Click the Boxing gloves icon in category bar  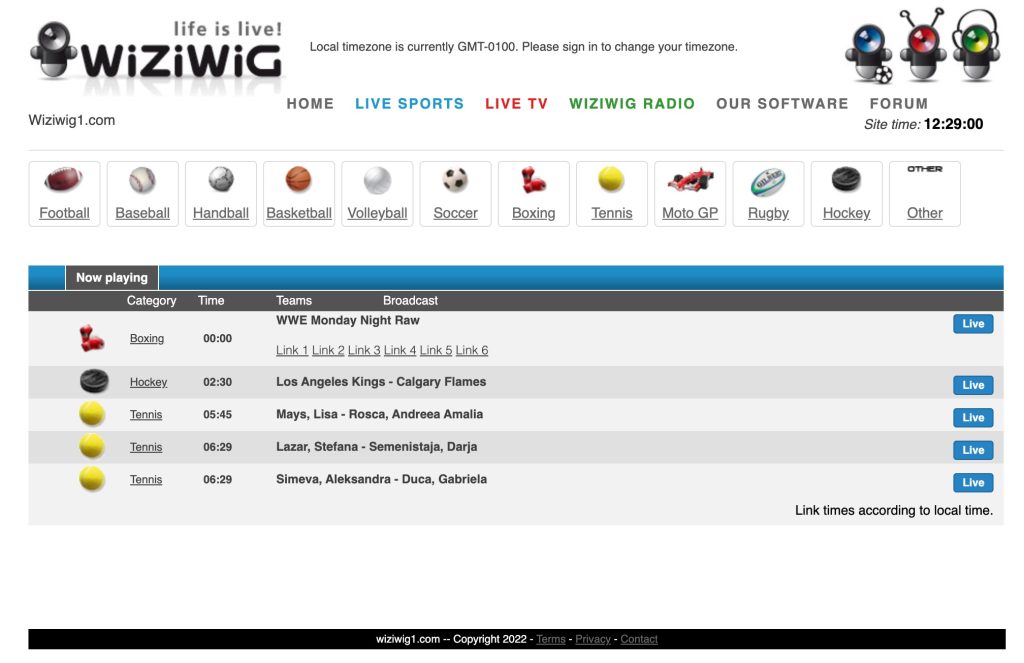(x=533, y=180)
